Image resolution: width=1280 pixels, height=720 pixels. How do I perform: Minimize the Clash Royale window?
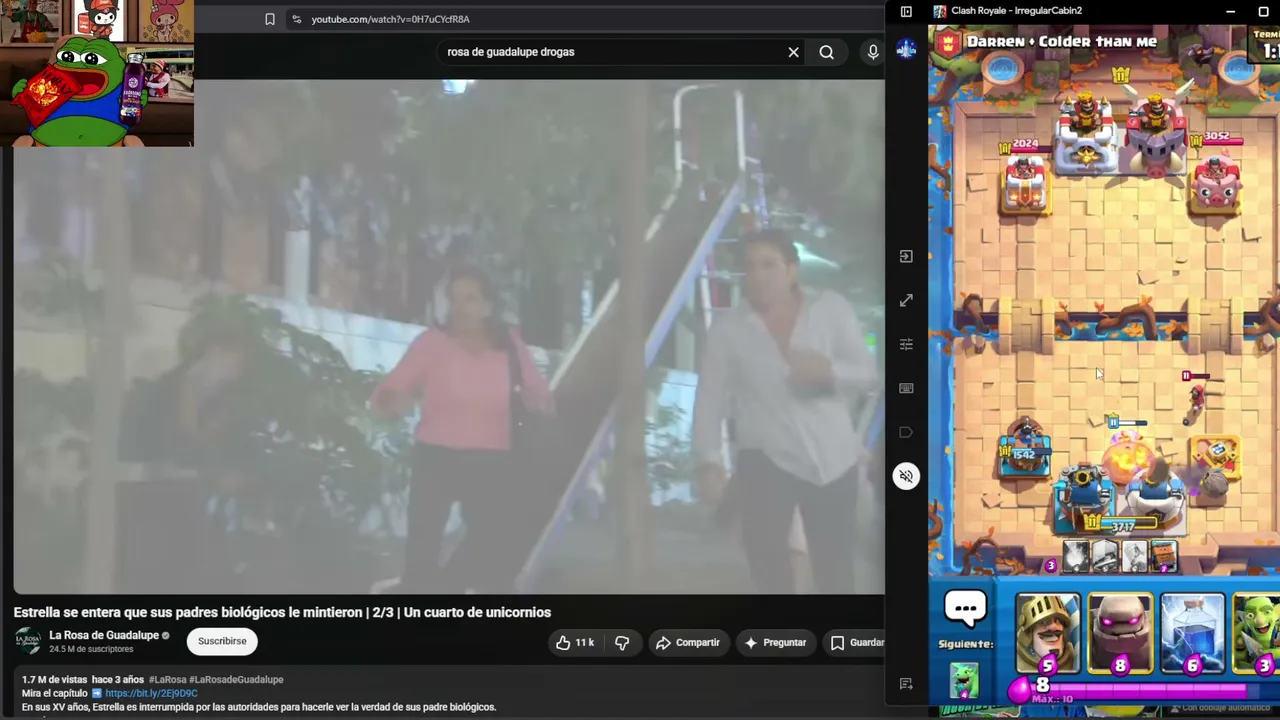click(1232, 11)
